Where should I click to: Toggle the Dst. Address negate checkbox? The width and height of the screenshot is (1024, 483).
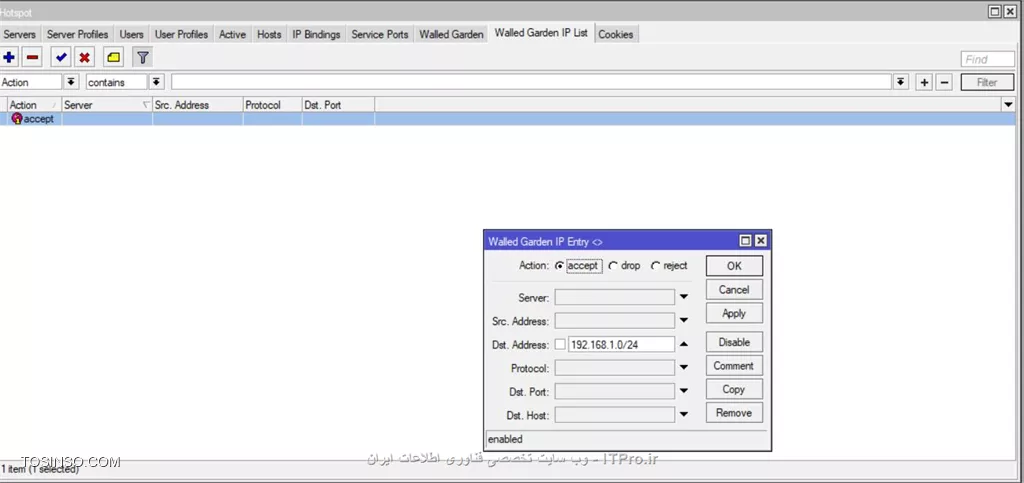click(x=560, y=345)
